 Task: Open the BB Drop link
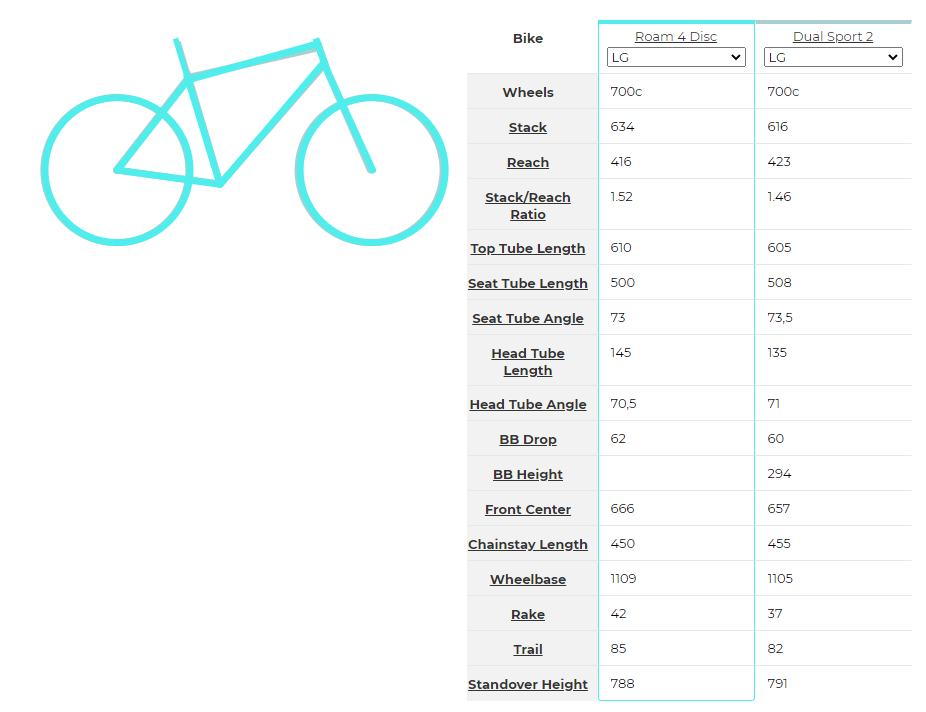(x=528, y=439)
